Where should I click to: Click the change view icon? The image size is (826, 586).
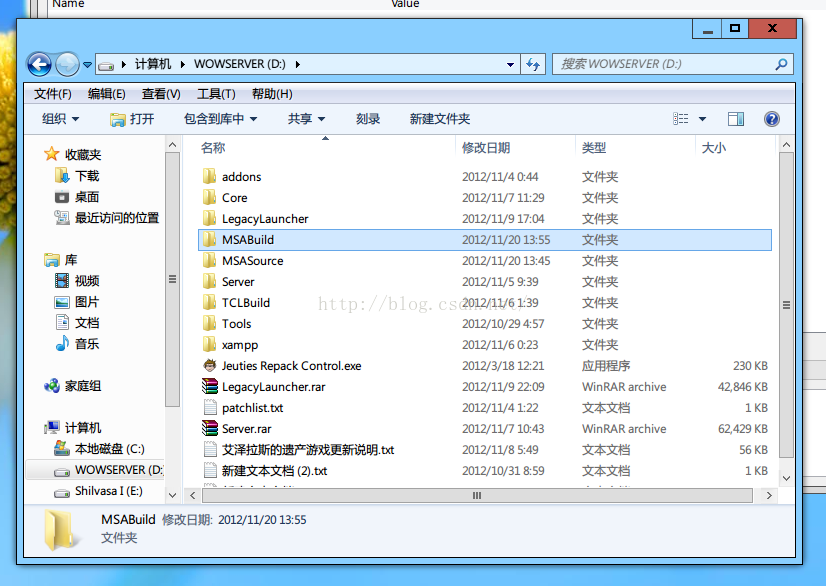coord(681,119)
